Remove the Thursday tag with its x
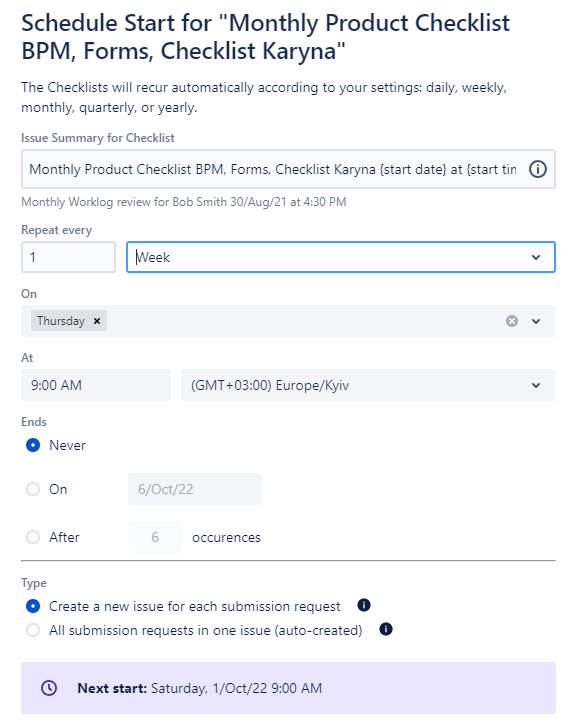This screenshot has width=574, height=722. click(97, 321)
